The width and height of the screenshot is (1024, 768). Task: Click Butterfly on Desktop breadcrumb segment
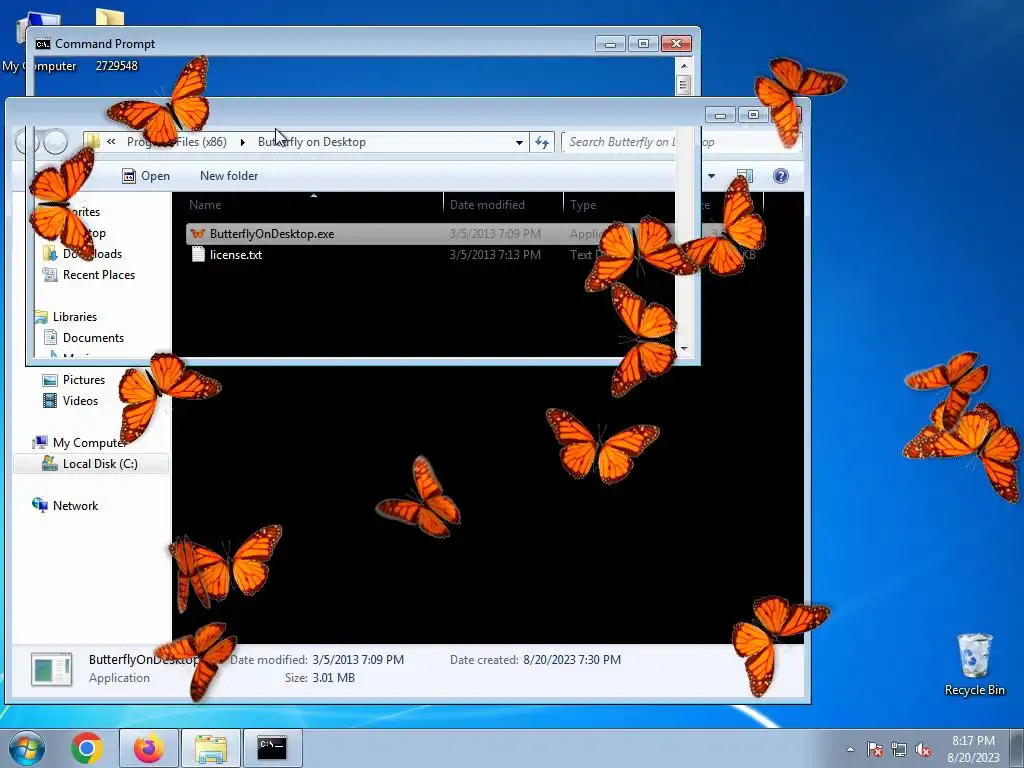(312, 142)
